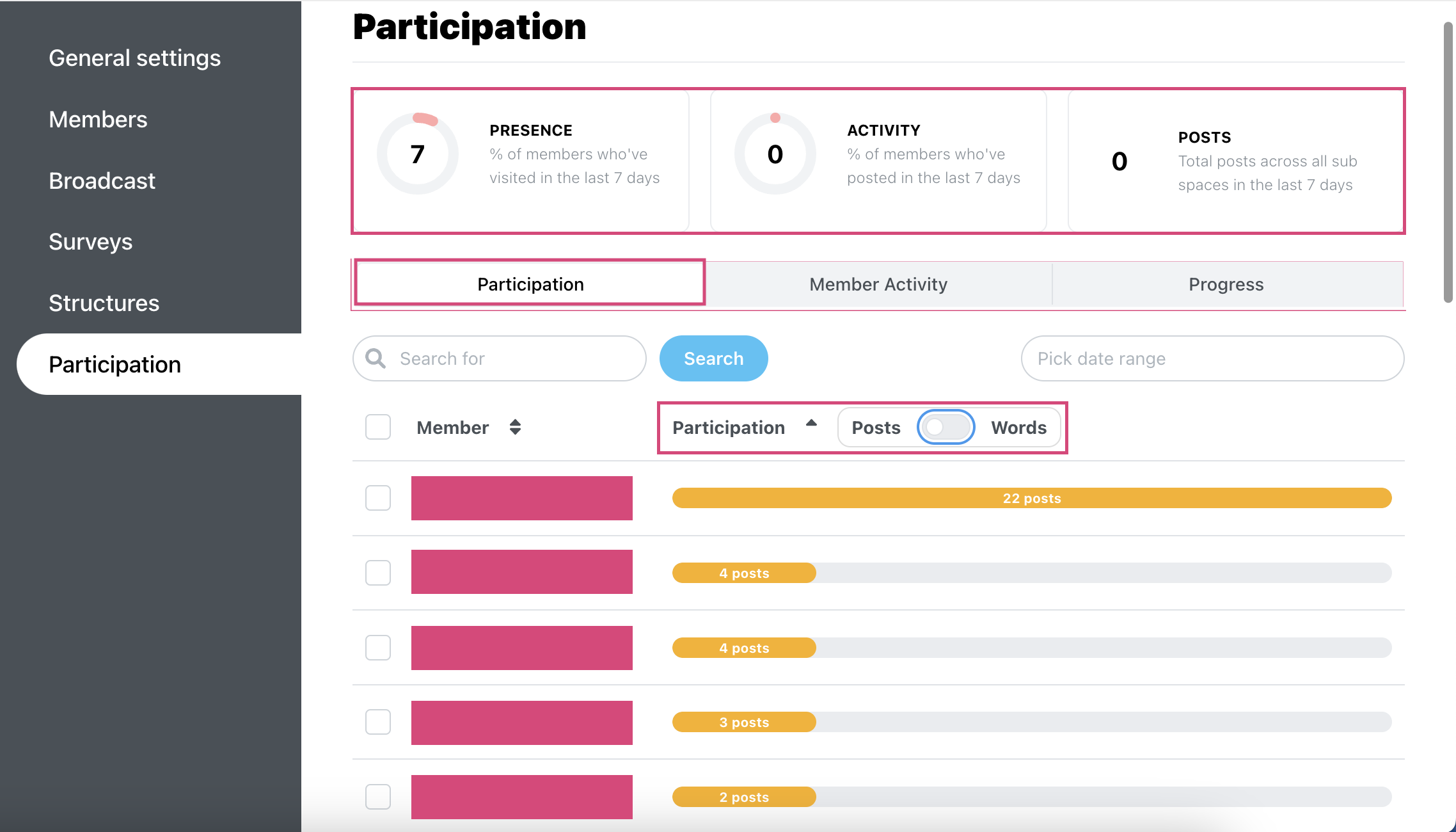Click the Participation ascending sort arrow
The width and height of the screenshot is (1456, 832).
pyautogui.click(x=811, y=423)
